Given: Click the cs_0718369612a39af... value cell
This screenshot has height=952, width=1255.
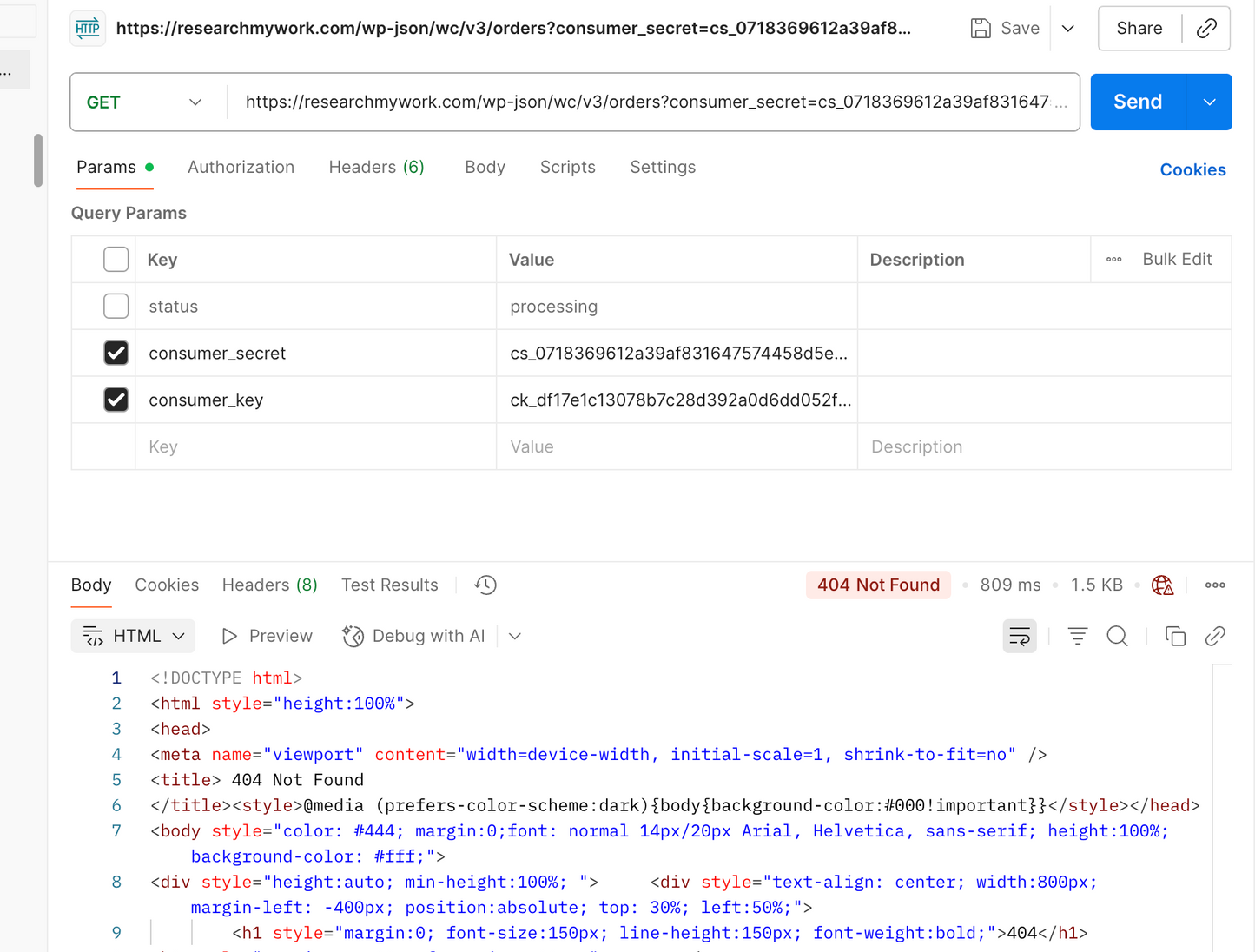Looking at the screenshot, I should click(x=677, y=354).
